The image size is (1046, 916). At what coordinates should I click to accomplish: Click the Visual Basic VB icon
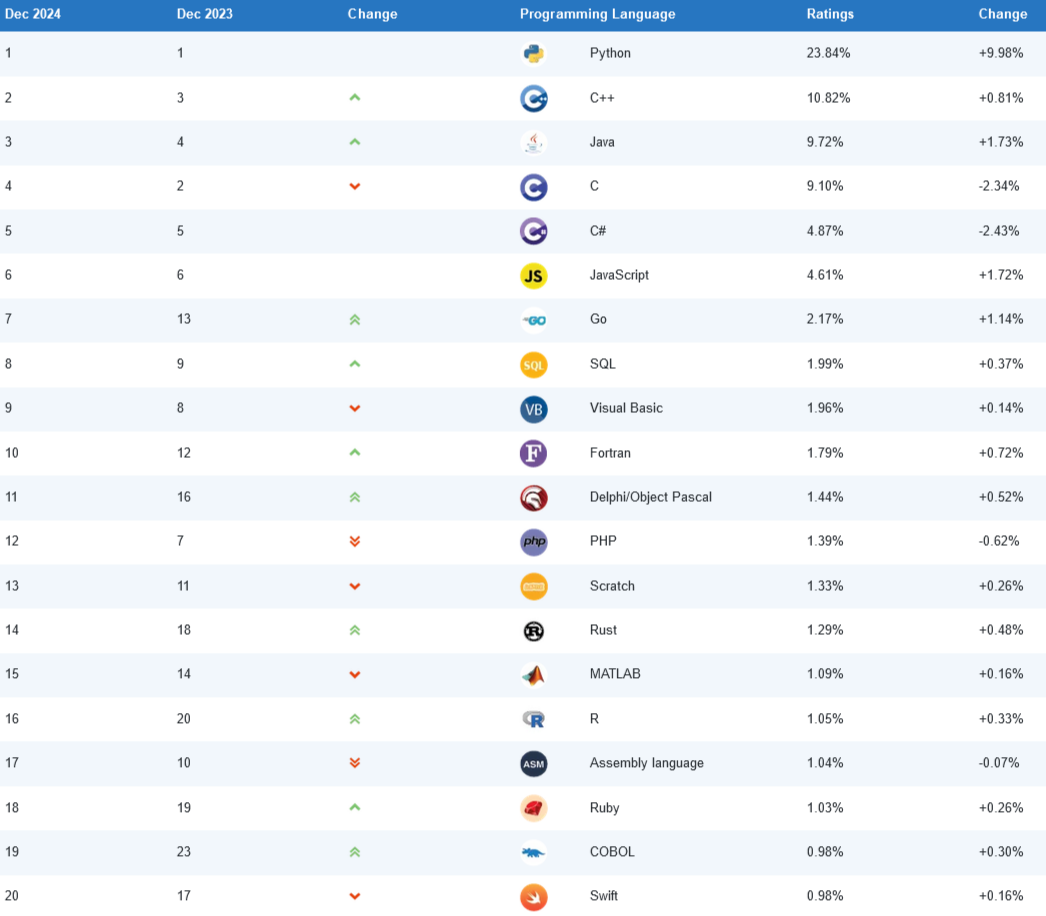pyautogui.click(x=534, y=409)
